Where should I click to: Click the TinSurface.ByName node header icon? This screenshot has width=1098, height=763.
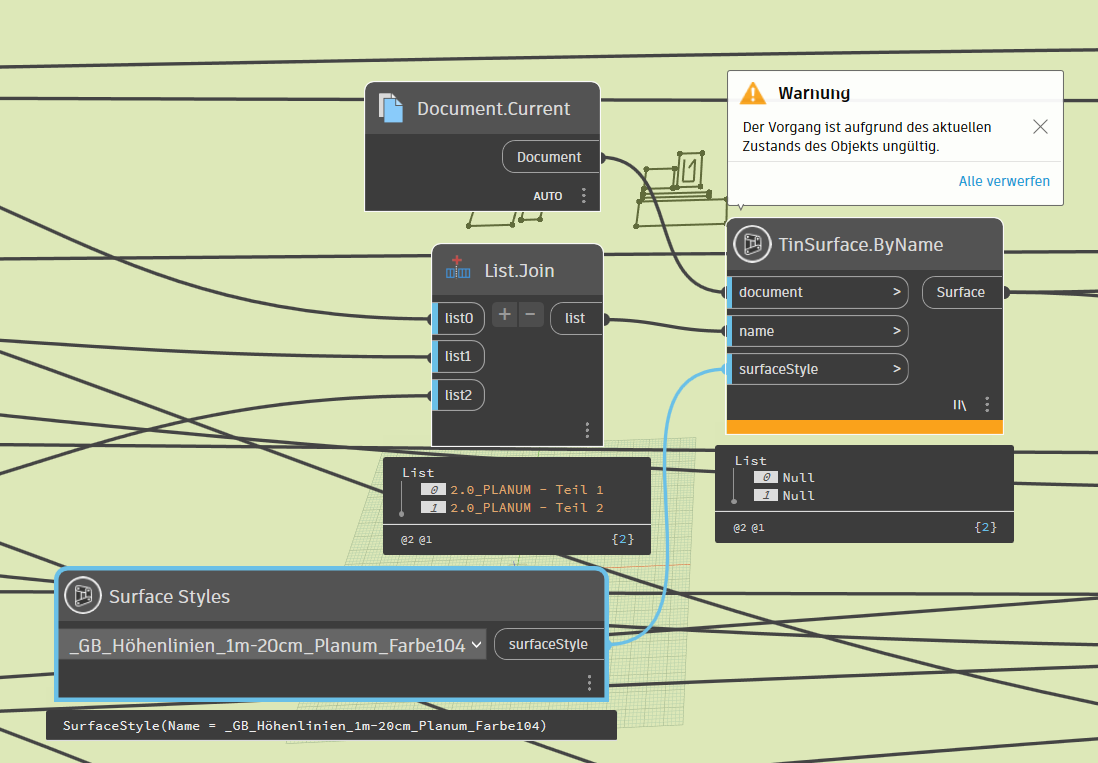[x=751, y=243]
